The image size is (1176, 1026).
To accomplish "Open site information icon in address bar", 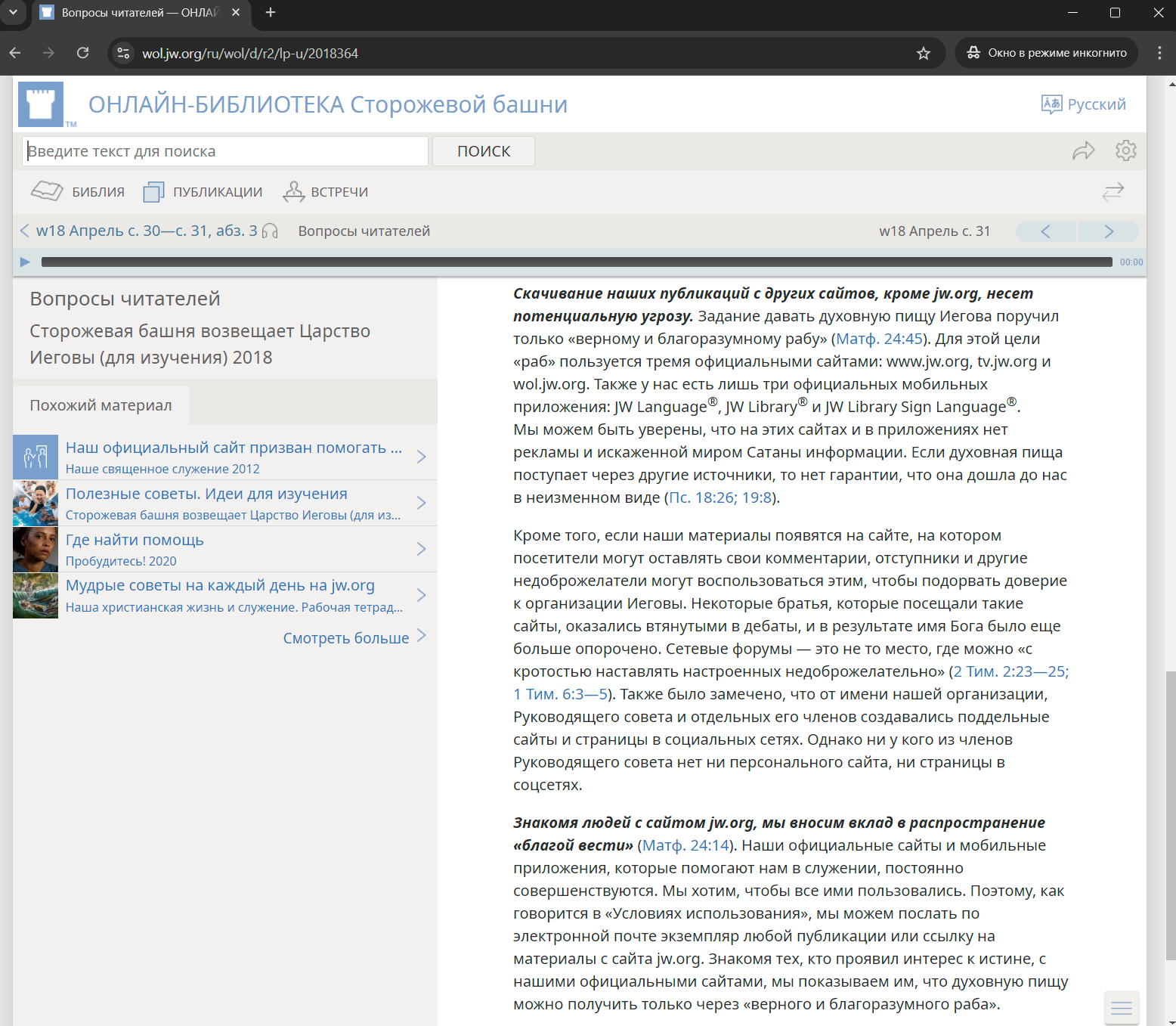I will [124, 53].
